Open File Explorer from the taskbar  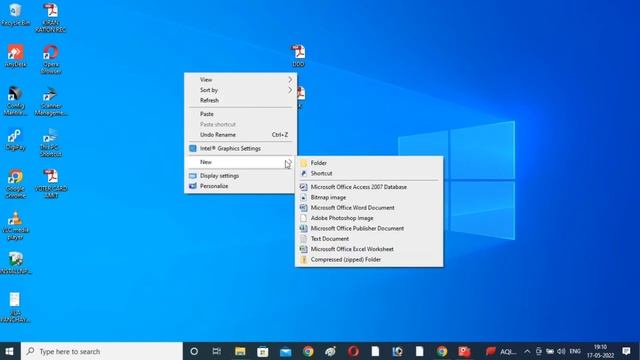240,351
